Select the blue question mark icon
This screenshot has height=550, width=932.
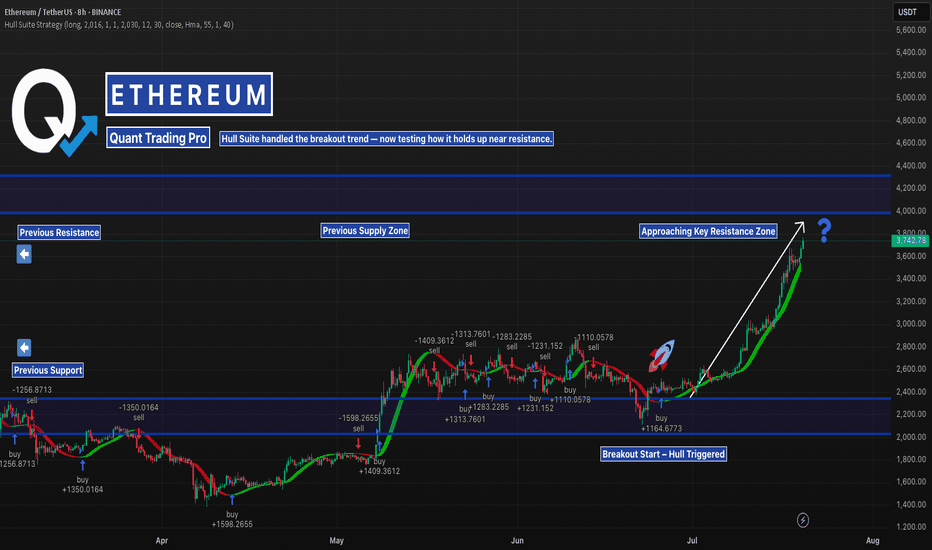824,230
